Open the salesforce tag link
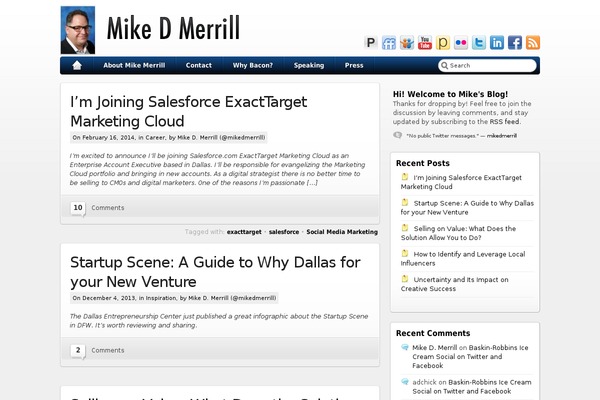This screenshot has height=400, width=600. click(284, 232)
